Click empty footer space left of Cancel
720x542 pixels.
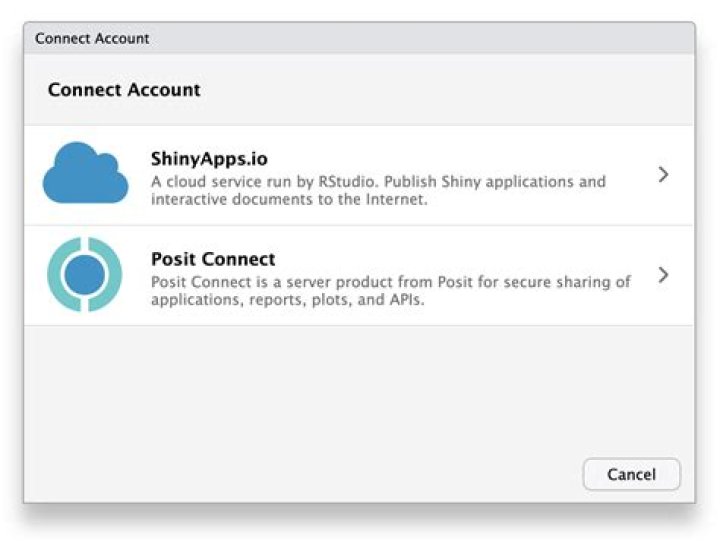pos(300,474)
